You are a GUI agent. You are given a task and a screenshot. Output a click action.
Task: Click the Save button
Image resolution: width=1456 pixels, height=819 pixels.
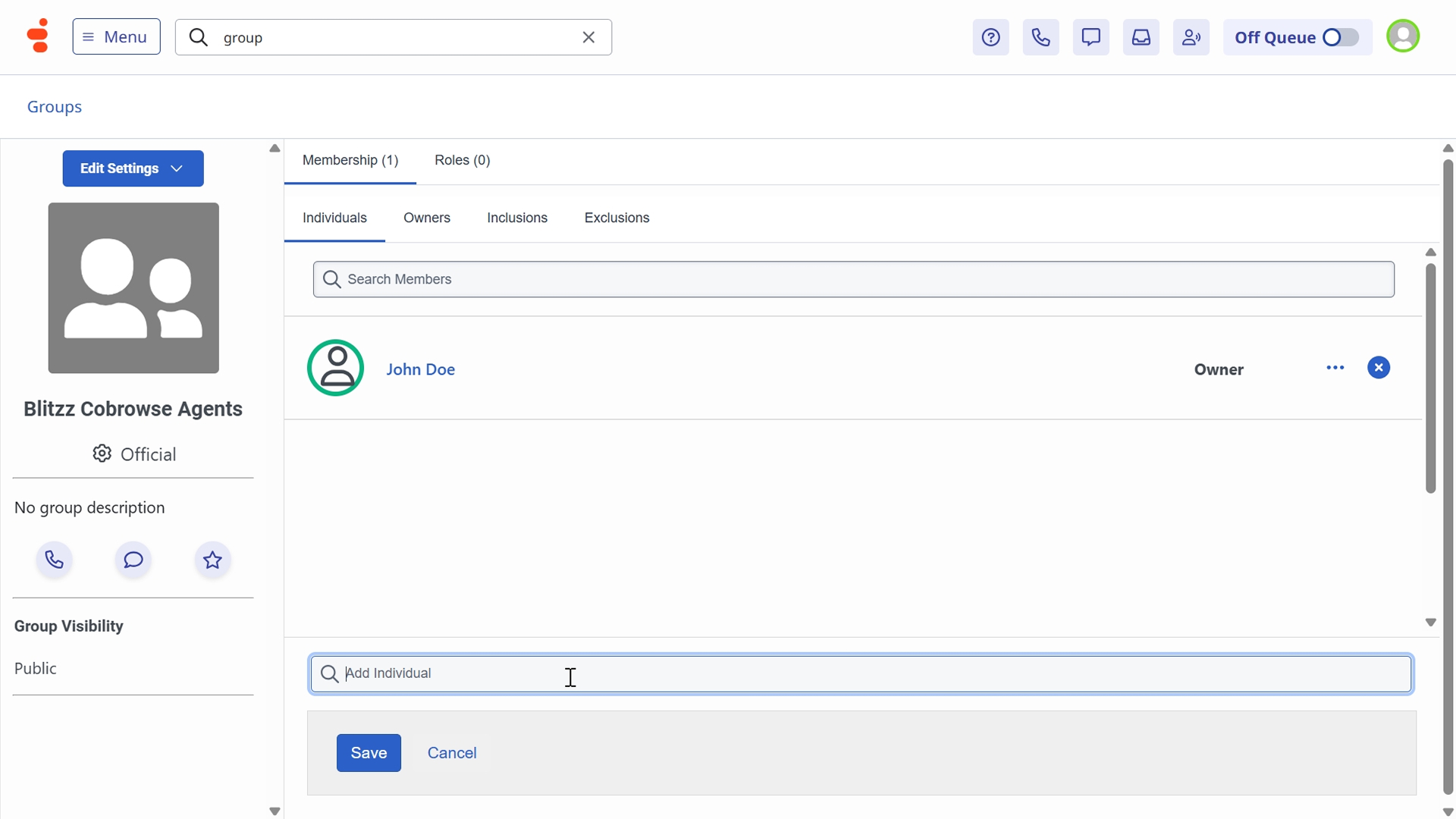[x=369, y=752]
